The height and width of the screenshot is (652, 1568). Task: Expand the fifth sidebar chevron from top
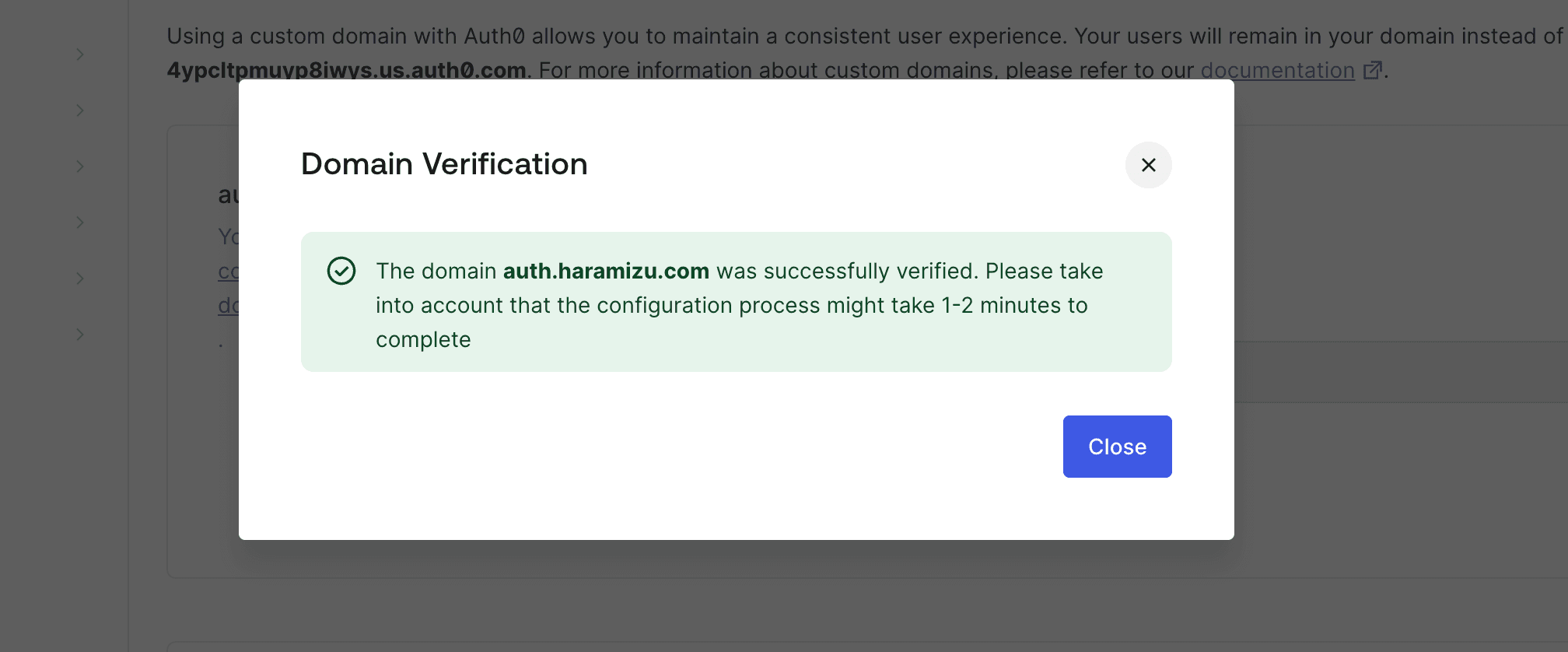[x=80, y=279]
